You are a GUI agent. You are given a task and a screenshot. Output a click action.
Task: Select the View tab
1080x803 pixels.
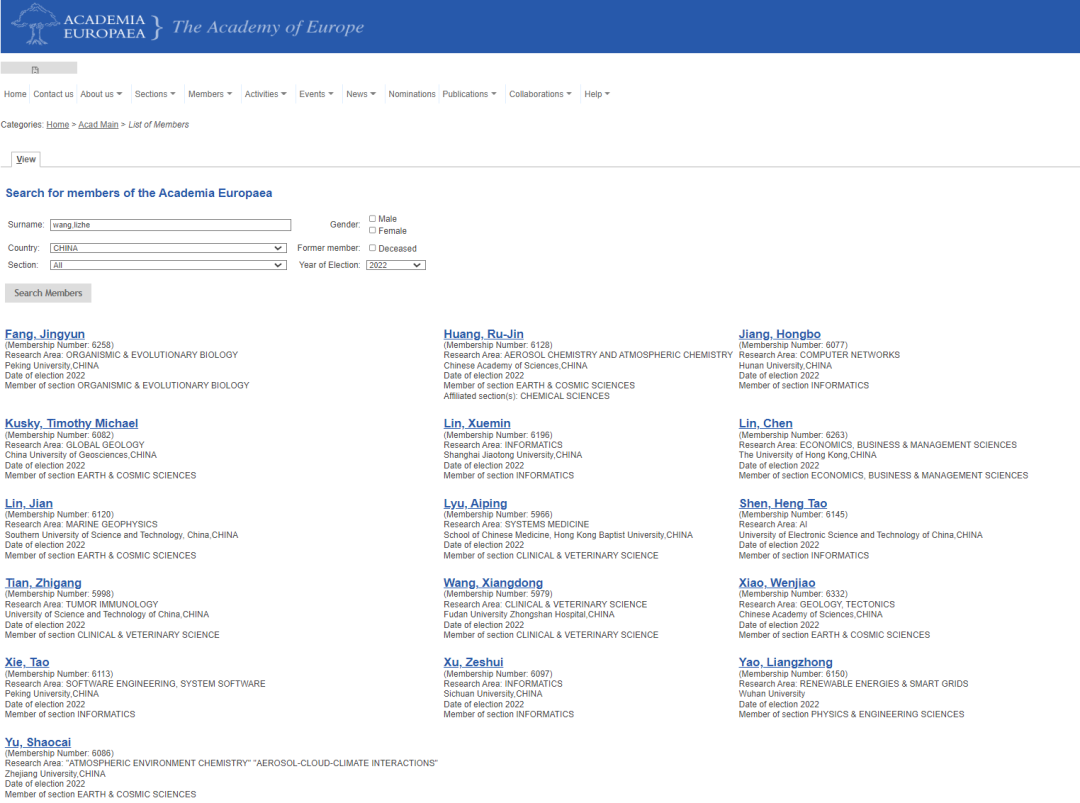(26, 159)
